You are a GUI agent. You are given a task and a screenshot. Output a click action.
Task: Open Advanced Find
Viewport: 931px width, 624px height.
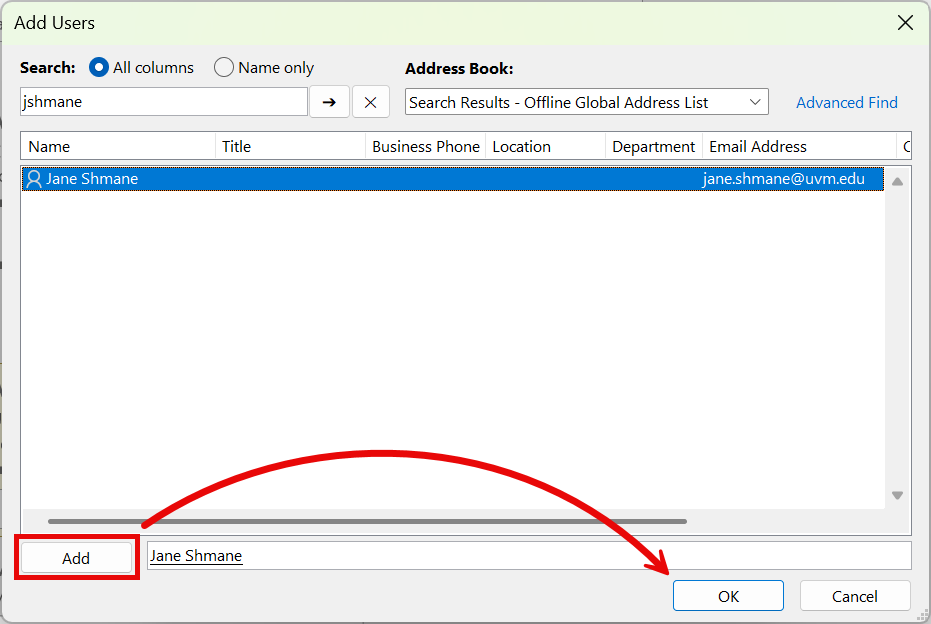point(846,101)
